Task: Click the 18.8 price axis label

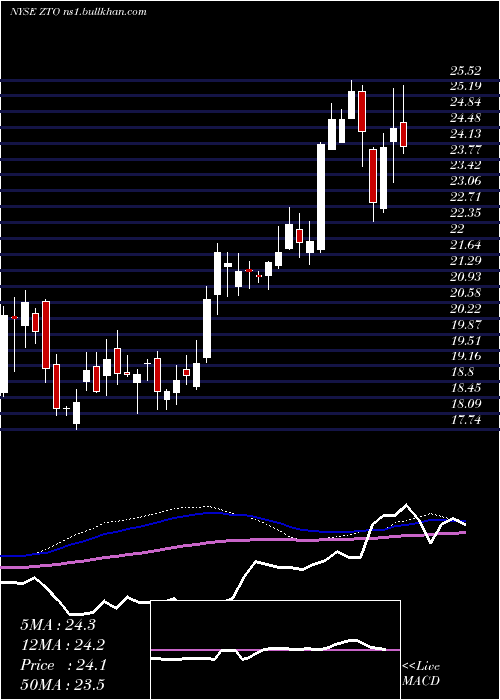Action: point(462,372)
